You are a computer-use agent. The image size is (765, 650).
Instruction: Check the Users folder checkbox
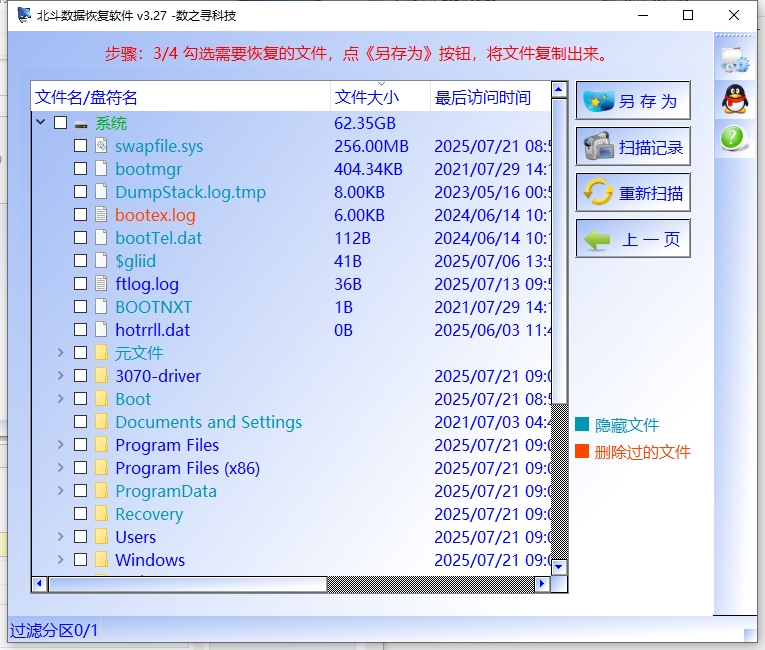(x=81, y=536)
